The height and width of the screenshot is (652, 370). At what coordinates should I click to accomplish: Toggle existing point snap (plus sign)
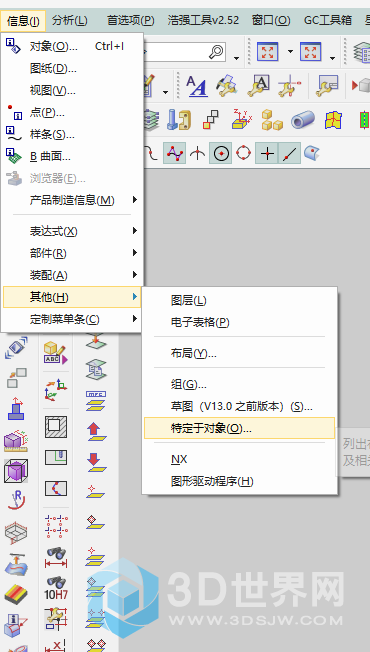click(x=266, y=153)
